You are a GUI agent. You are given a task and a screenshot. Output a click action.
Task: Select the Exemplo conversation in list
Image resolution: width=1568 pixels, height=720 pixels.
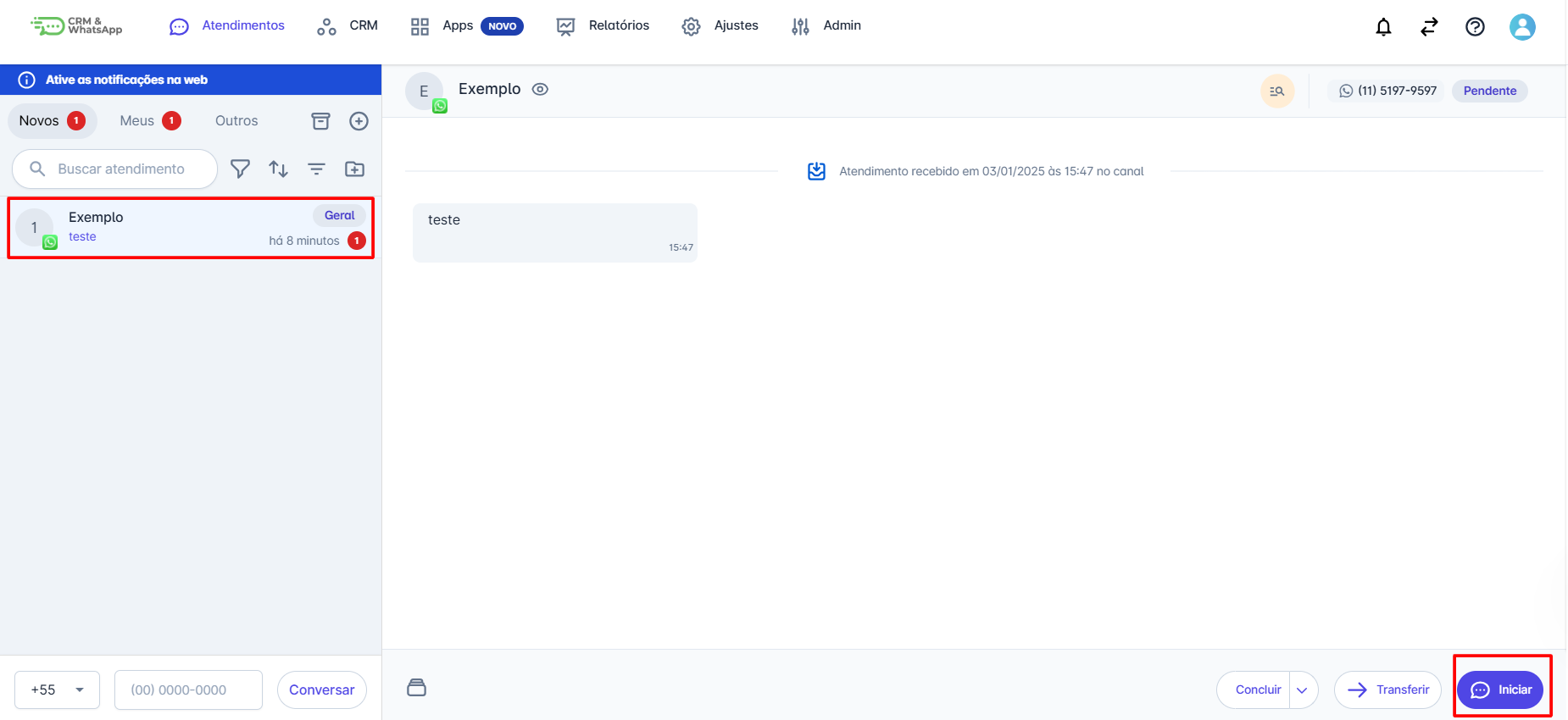pyautogui.click(x=191, y=228)
